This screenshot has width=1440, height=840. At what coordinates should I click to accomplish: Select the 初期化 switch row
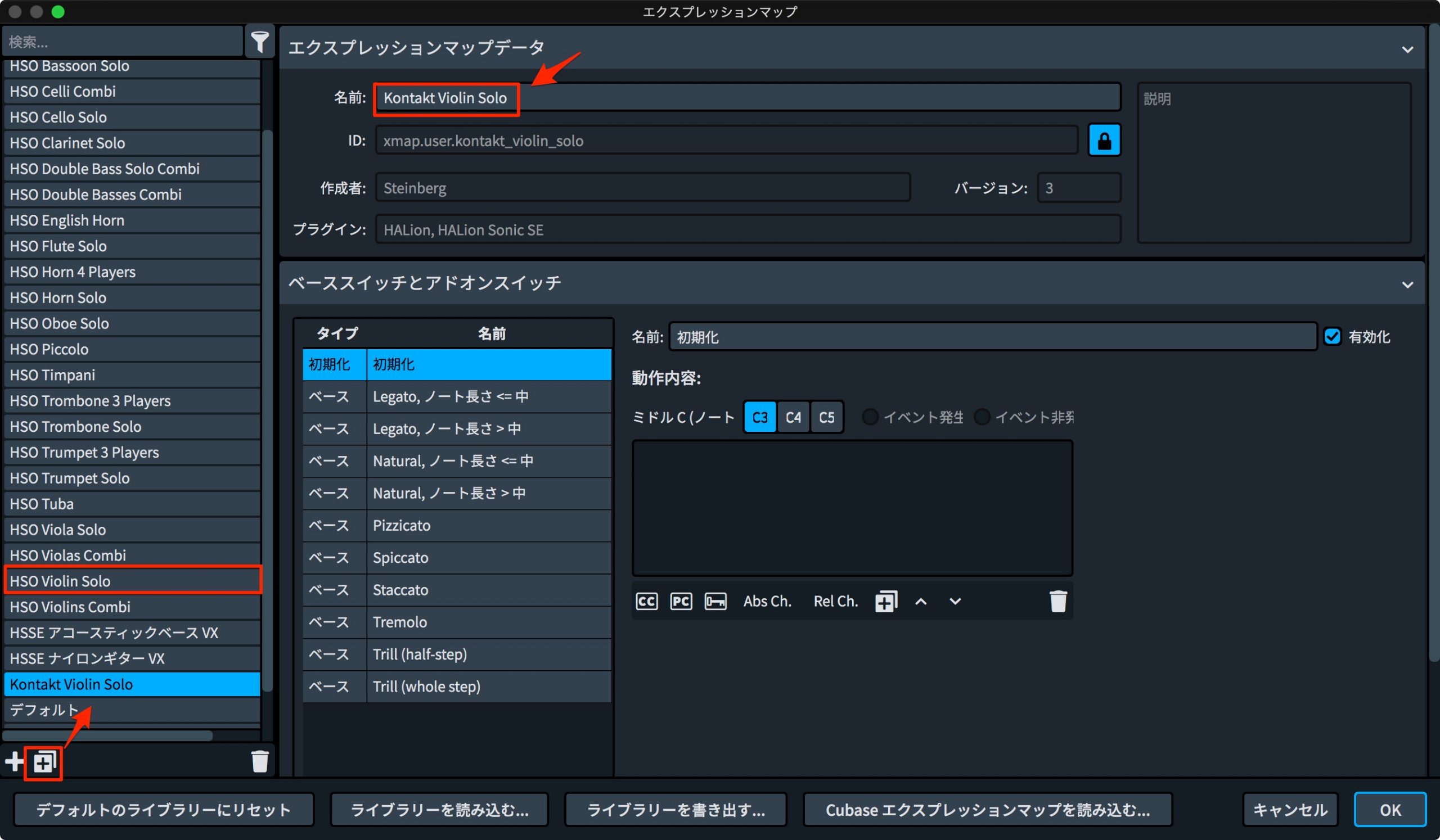pyautogui.click(x=457, y=364)
